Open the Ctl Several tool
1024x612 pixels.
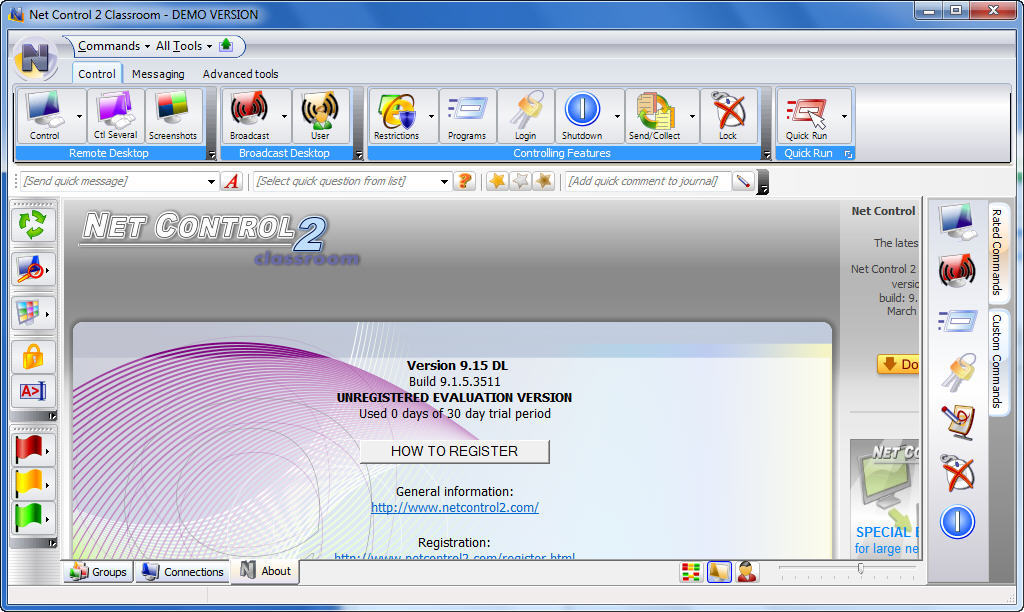(x=116, y=116)
